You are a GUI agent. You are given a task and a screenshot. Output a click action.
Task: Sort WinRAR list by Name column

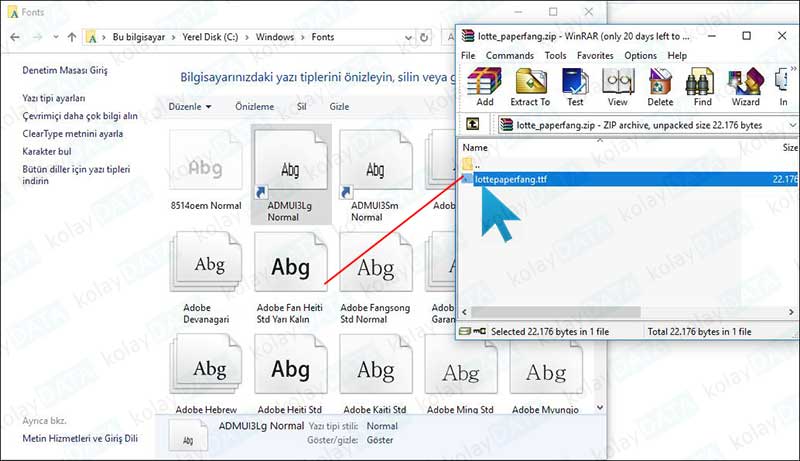point(475,147)
